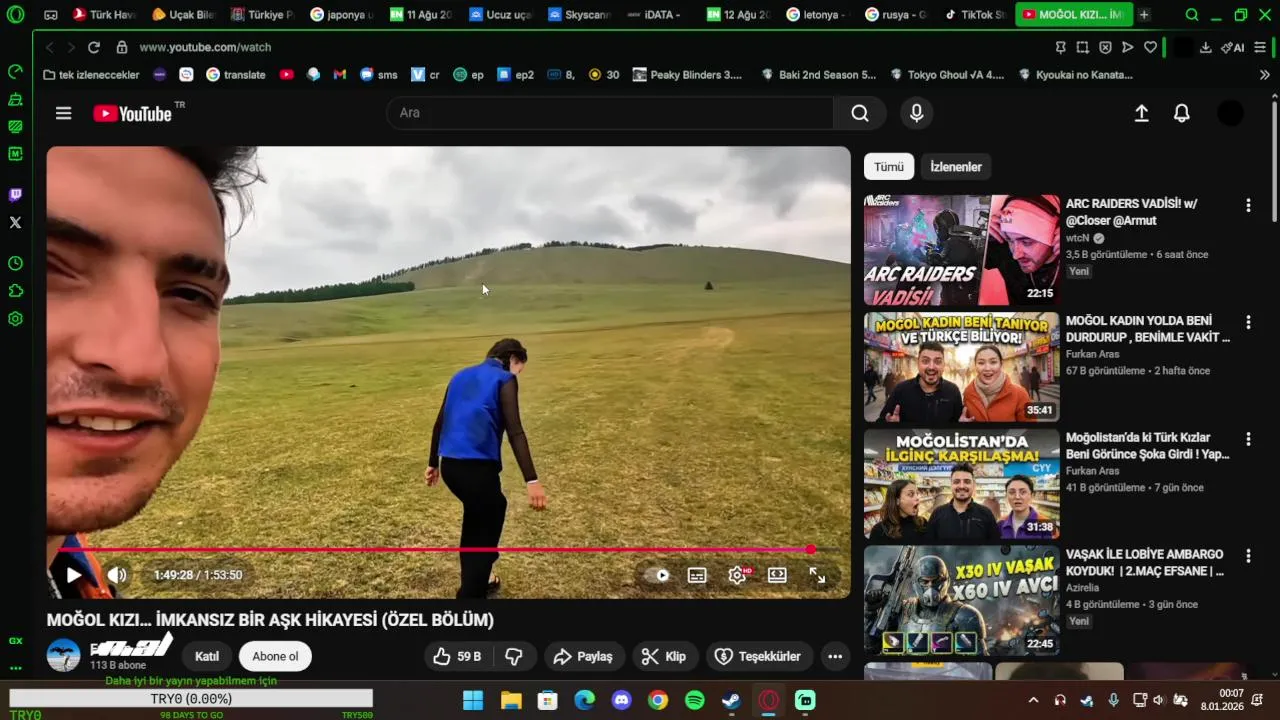Open options for VAŞAK İLE LOBİYE video
The image size is (1280, 720).
(x=1248, y=555)
